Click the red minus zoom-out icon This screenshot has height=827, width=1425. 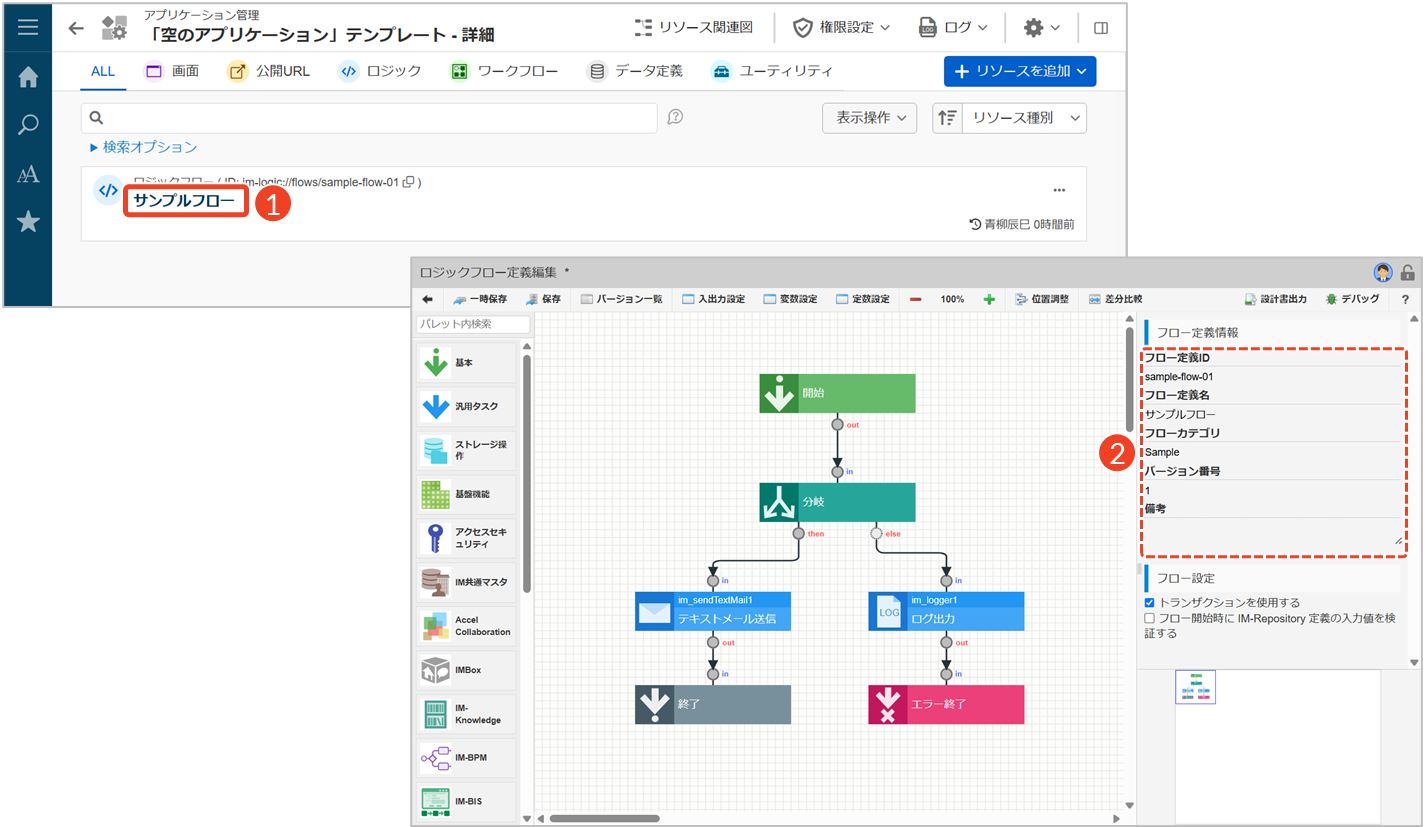[x=915, y=299]
